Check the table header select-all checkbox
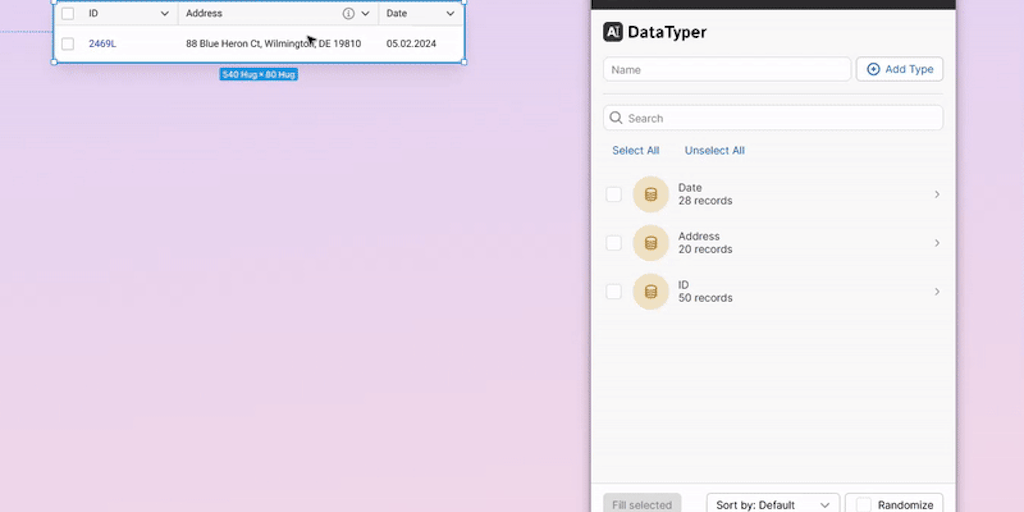Screen dimensions: 1024x512 pyautogui.click(x=68, y=14)
